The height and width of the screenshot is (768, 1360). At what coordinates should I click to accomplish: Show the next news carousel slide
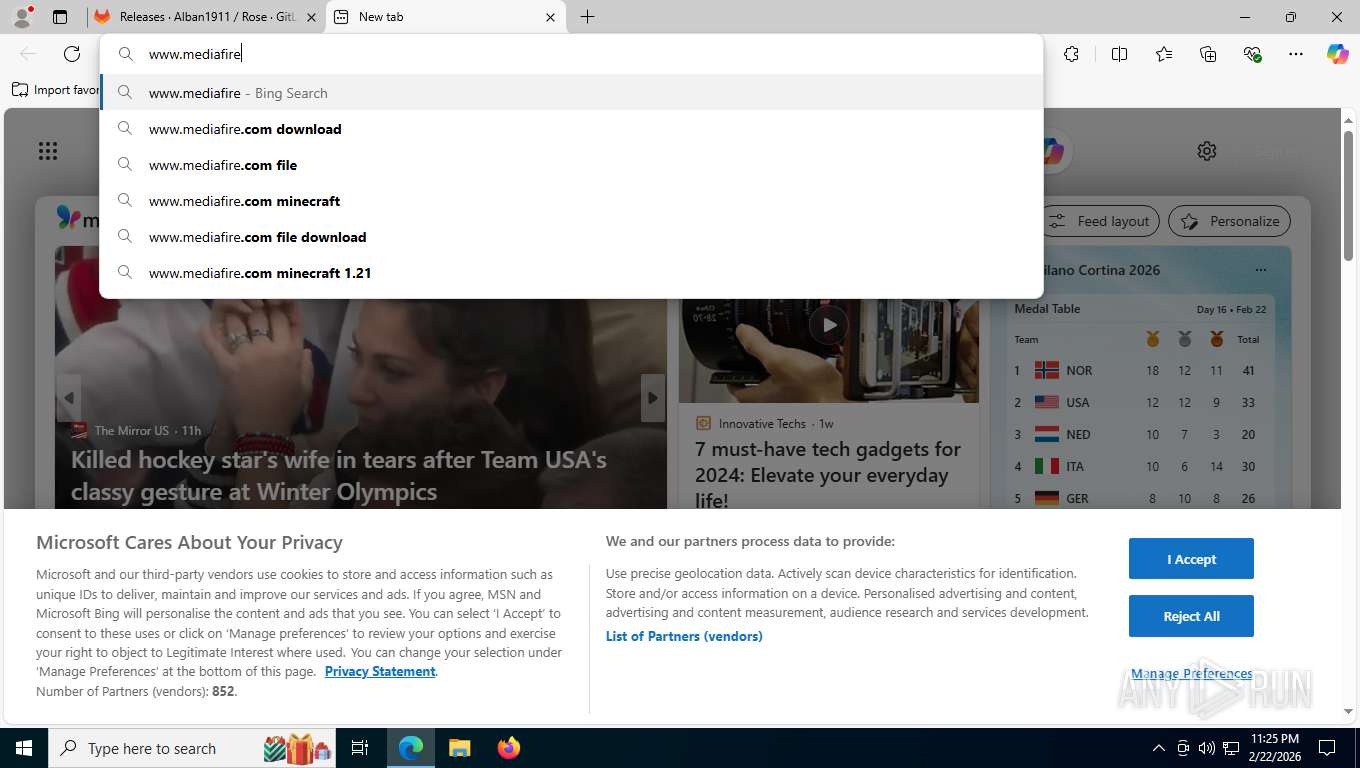tap(653, 398)
